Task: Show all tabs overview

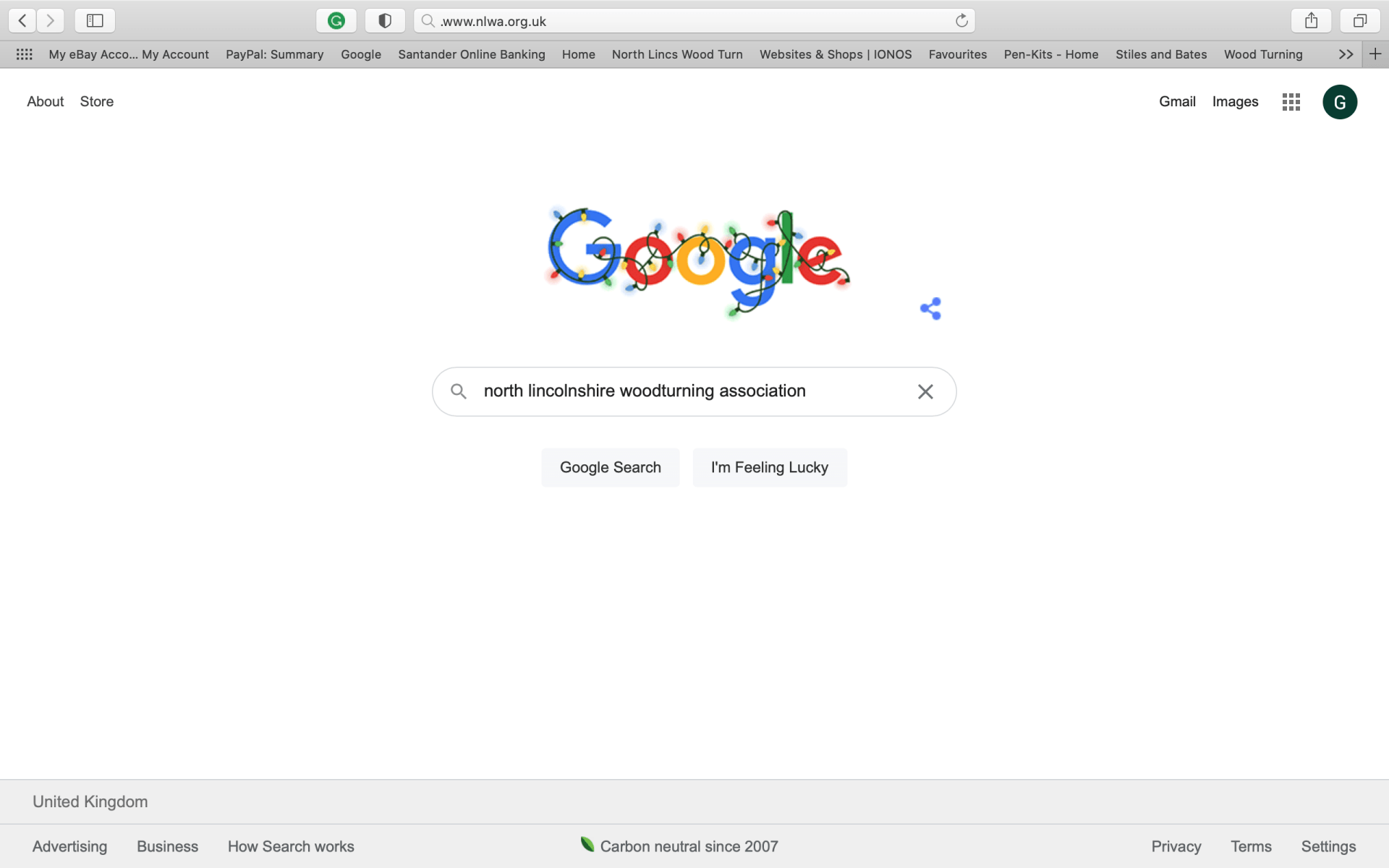Action: click(1360, 21)
